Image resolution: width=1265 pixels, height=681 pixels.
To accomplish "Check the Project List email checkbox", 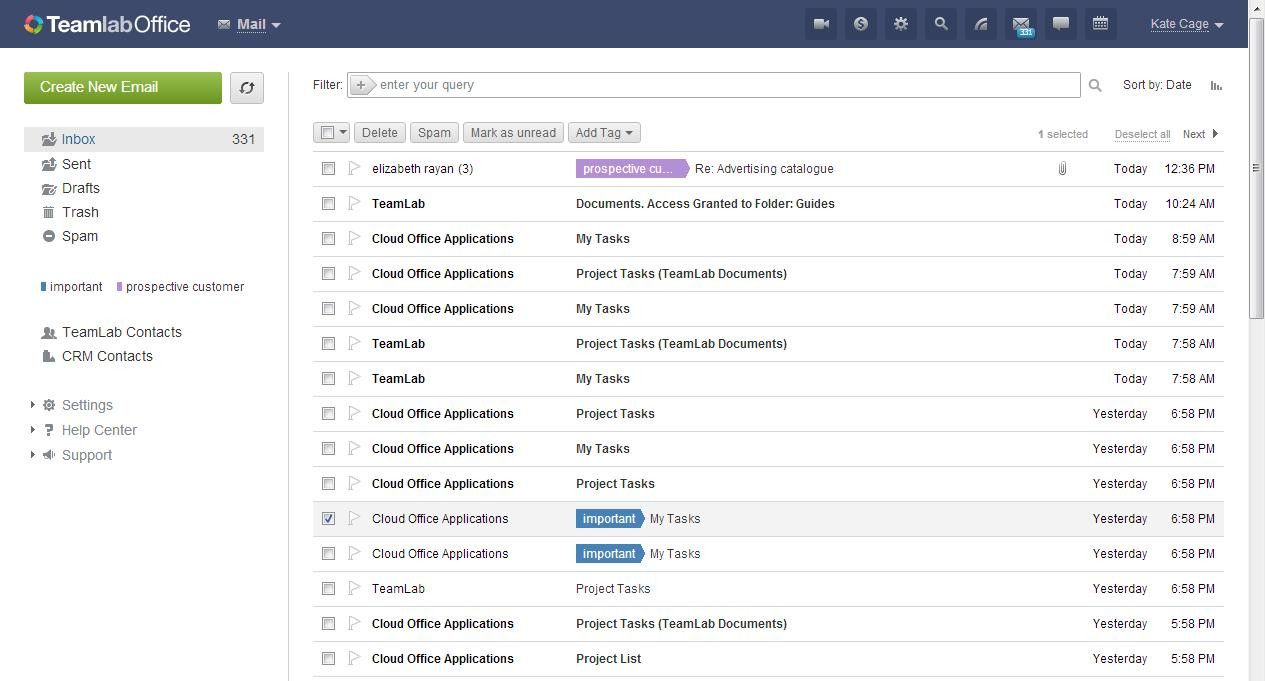I will (x=328, y=659).
